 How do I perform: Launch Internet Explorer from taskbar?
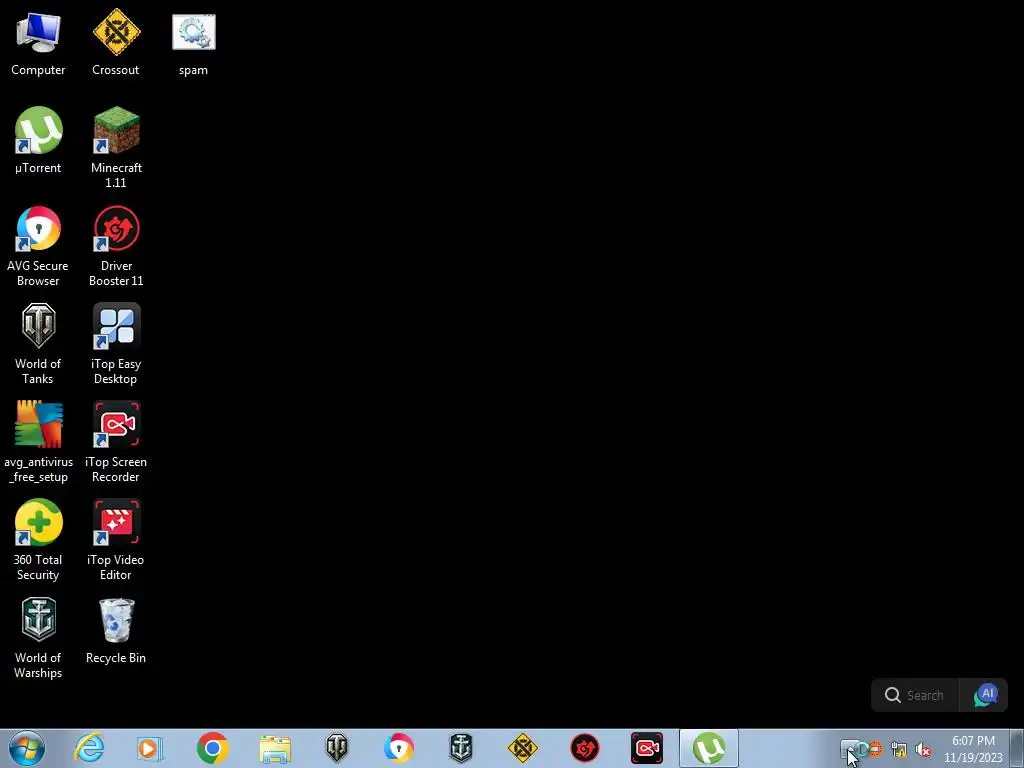89,748
